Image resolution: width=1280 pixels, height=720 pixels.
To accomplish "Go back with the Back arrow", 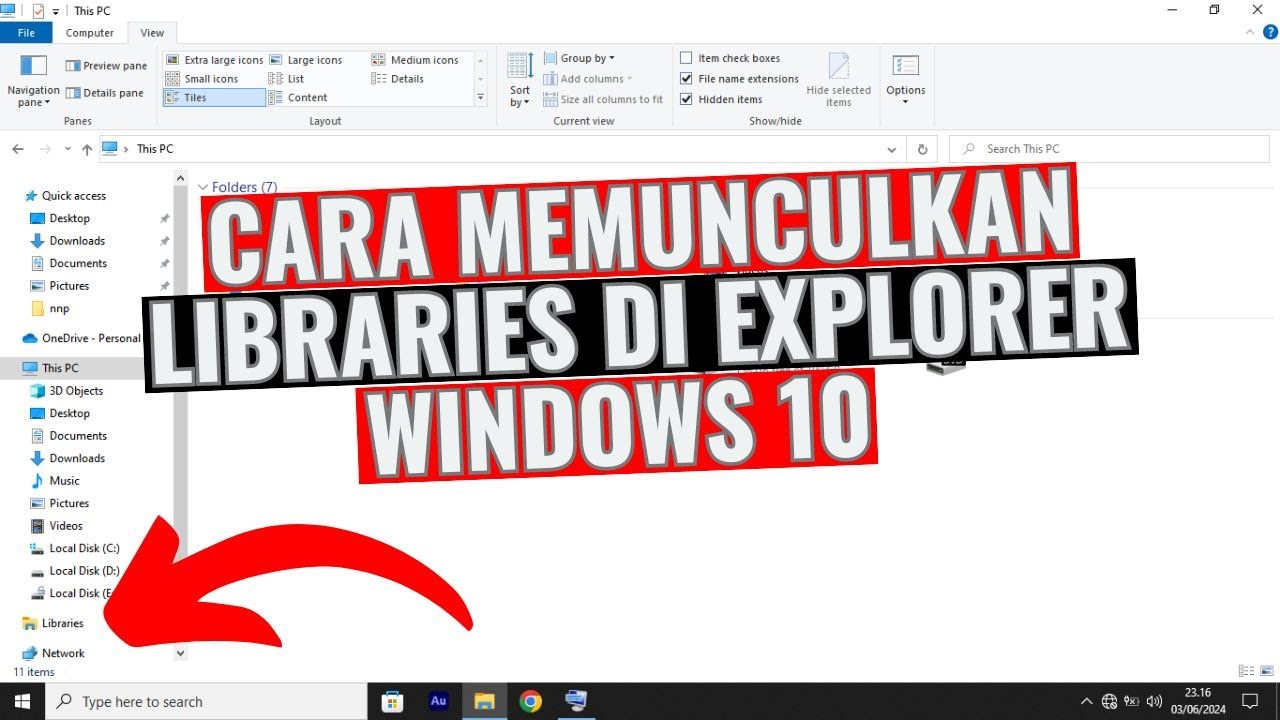I will (18, 149).
